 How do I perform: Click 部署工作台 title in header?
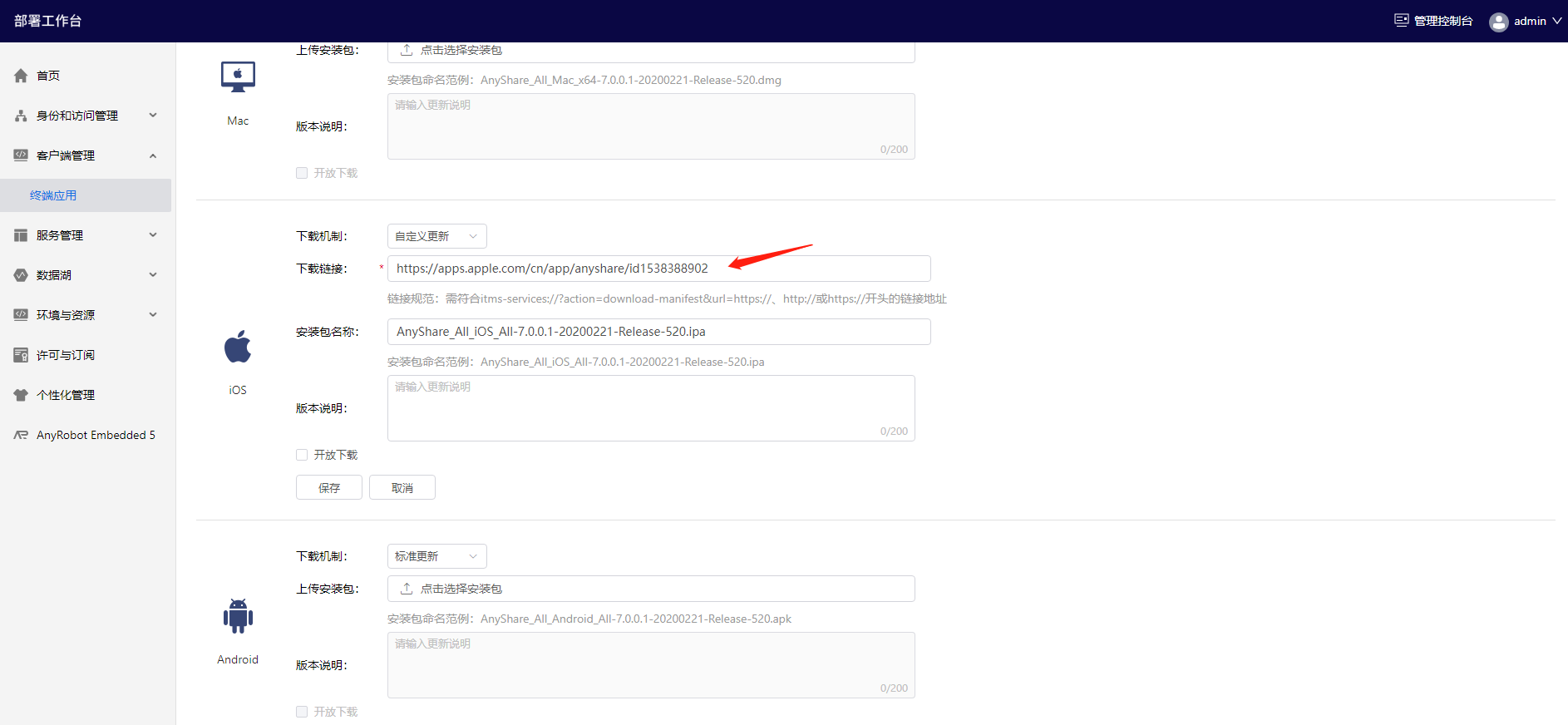[x=47, y=21]
